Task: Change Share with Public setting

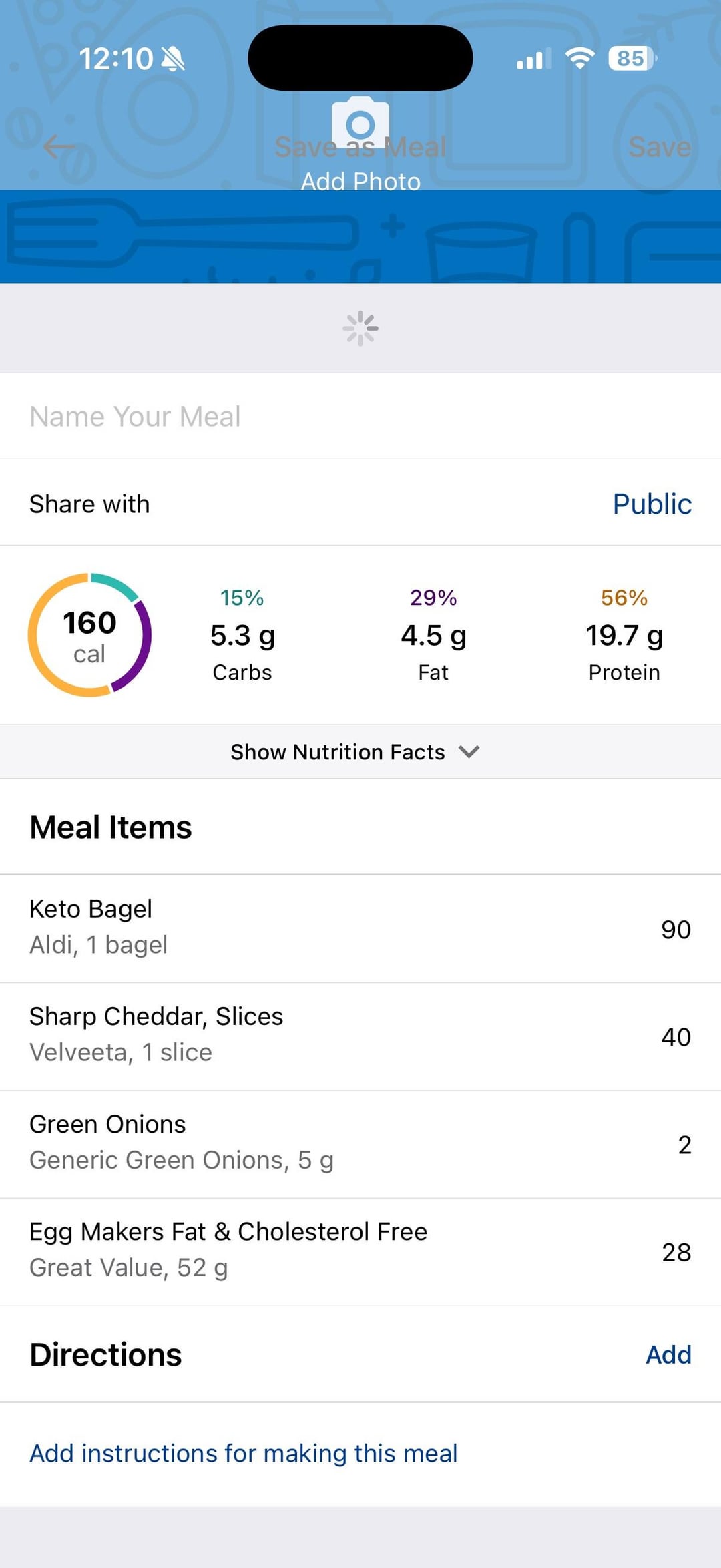Action: click(652, 504)
